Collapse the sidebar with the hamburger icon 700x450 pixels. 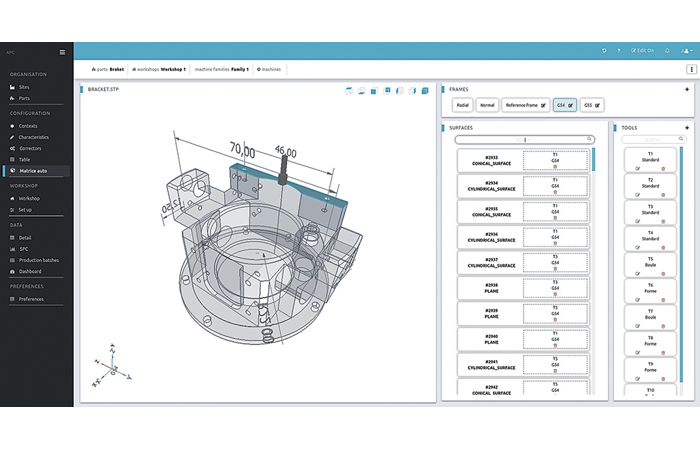point(62,52)
